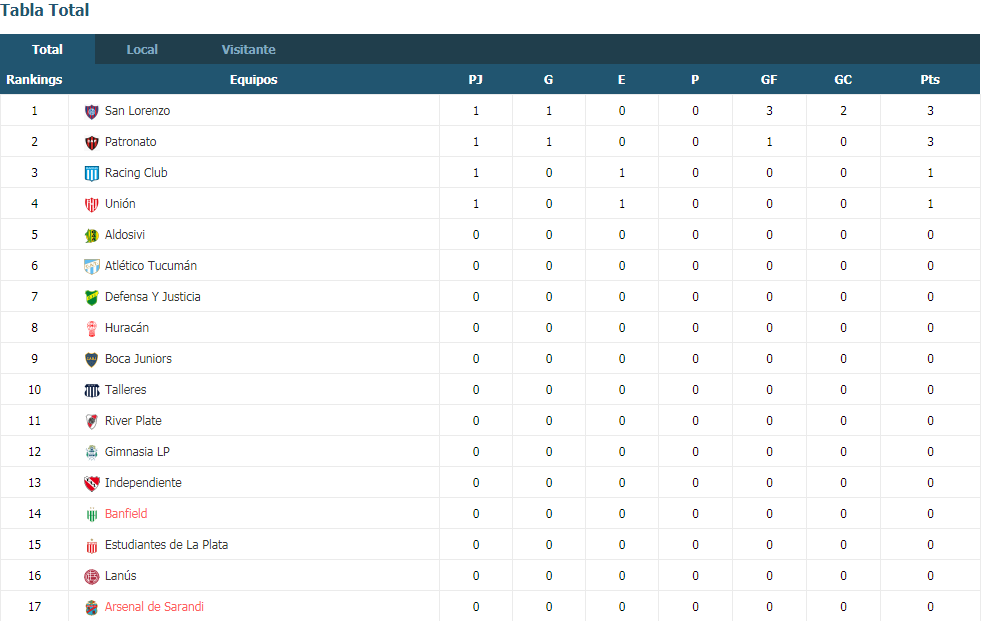The width and height of the screenshot is (982, 621).
Task: Select the Racing Club crest icon
Action: (91, 173)
